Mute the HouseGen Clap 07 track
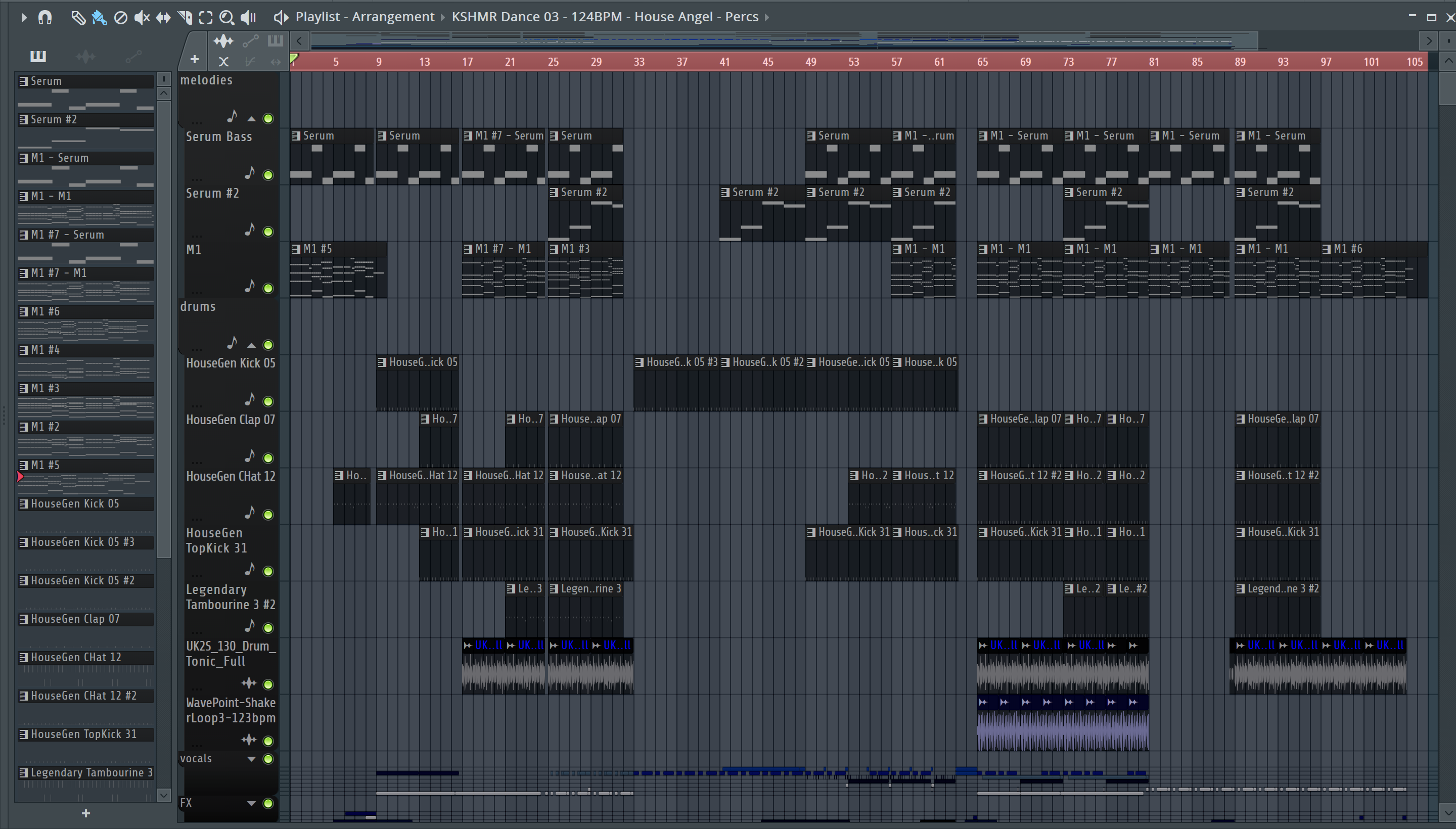The height and width of the screenshot is (829, 1456). (268, 458)
